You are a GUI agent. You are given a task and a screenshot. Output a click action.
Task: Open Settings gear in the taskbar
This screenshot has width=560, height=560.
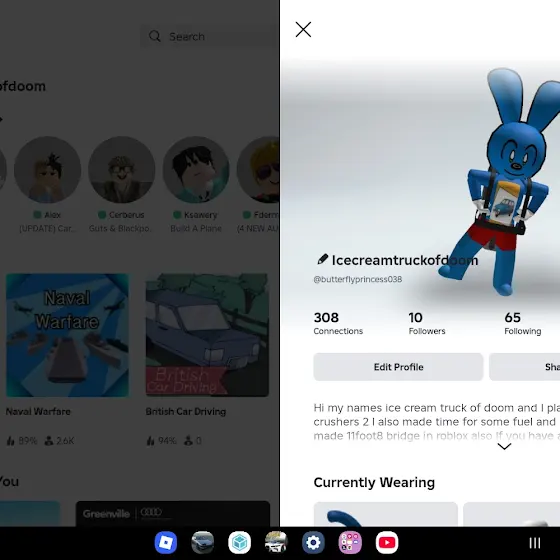pos(313,542)
